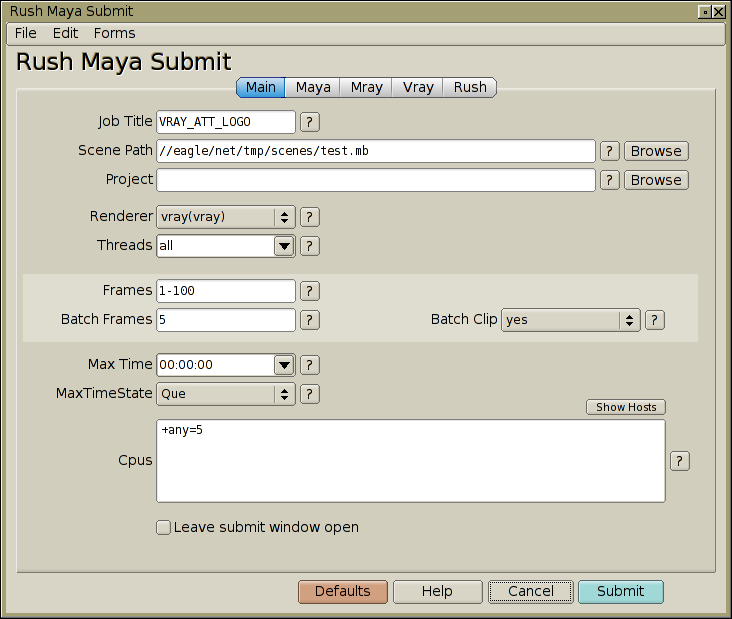This screenshot has height=619, width=732.
Task: Browse for Scene Path file
Action: tap(656, 151)
